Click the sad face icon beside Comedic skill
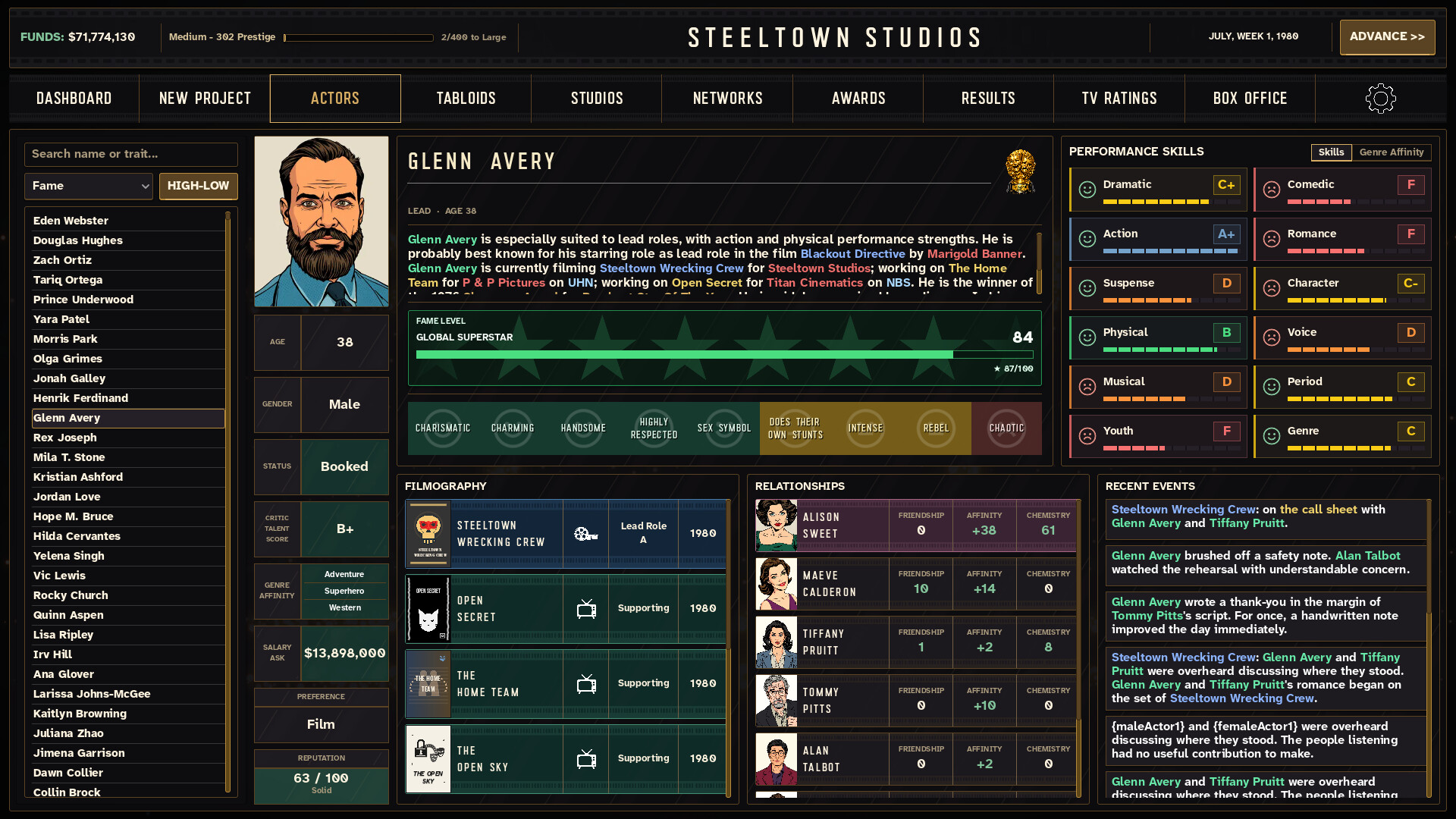Screen dimensions: 1456x819 click(1272, 190)
